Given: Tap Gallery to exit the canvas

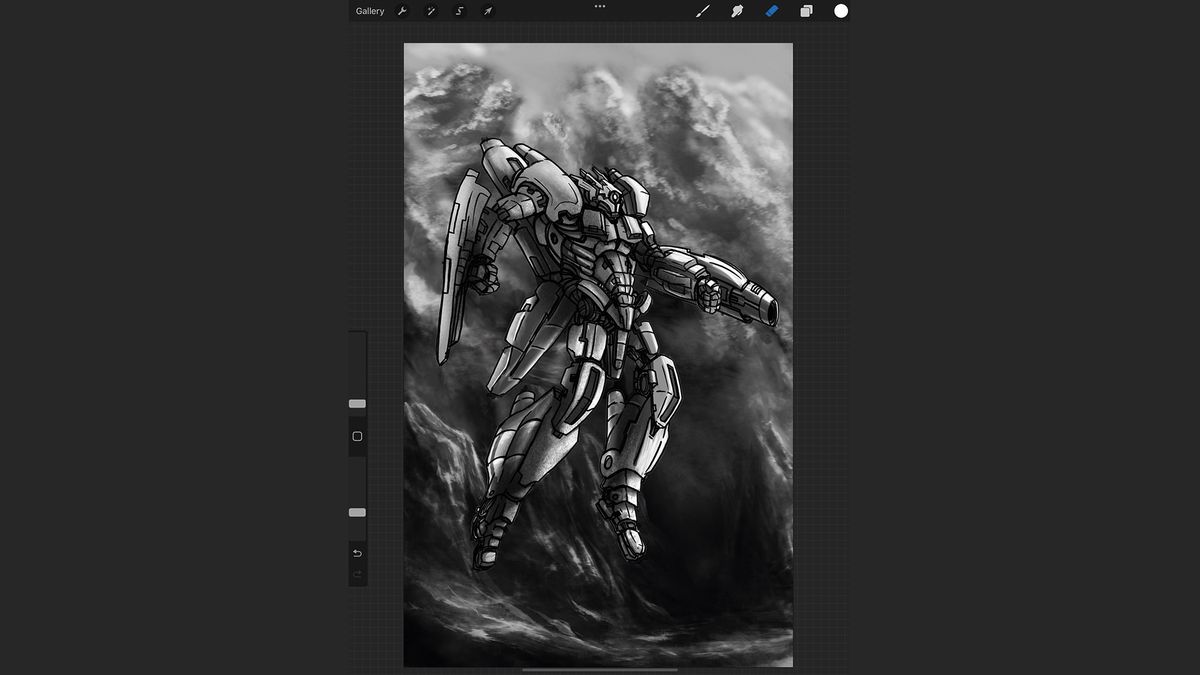Looking at the screenshot, I should [369, 11].
